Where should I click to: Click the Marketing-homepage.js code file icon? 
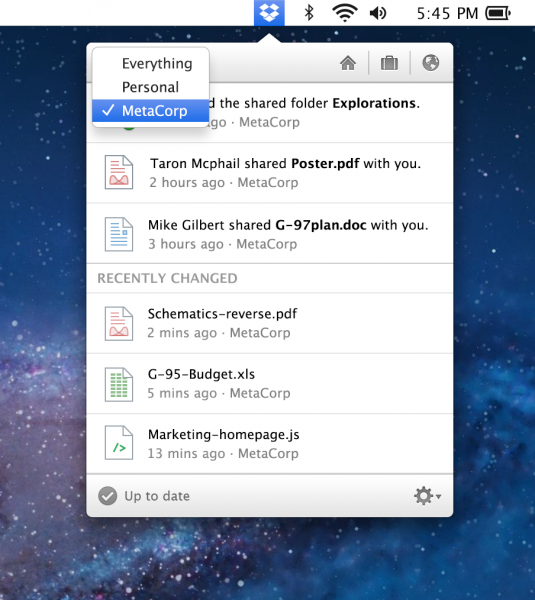[x=119, y=443]
